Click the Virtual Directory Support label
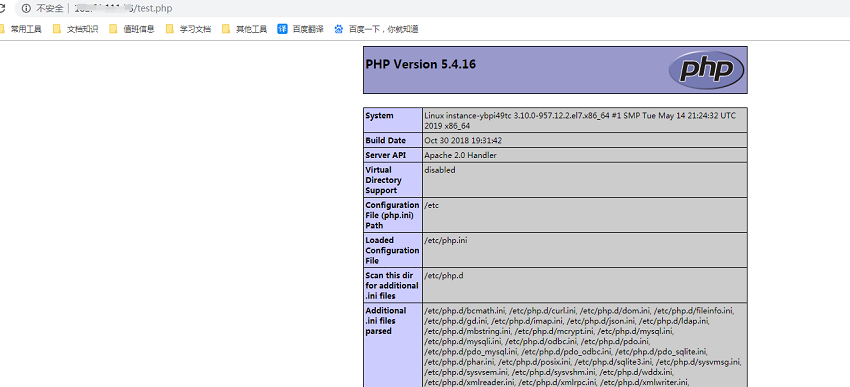 click(384, 180)
